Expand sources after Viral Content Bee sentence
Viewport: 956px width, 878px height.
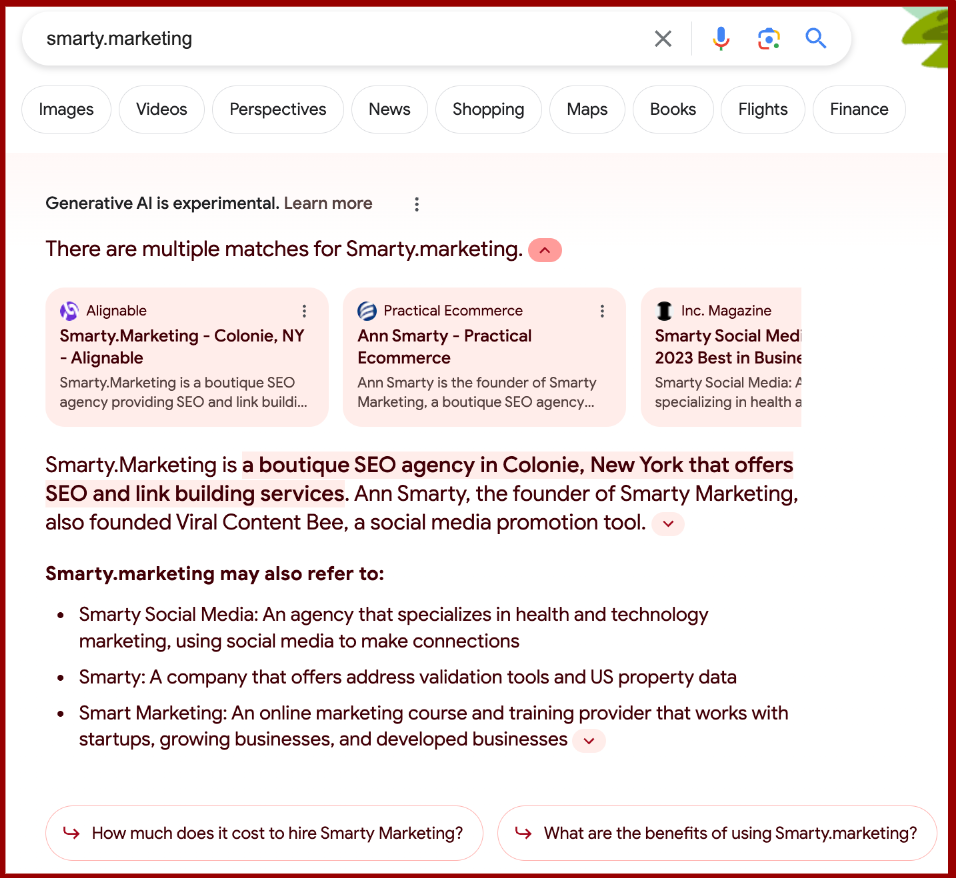(668, 524)
